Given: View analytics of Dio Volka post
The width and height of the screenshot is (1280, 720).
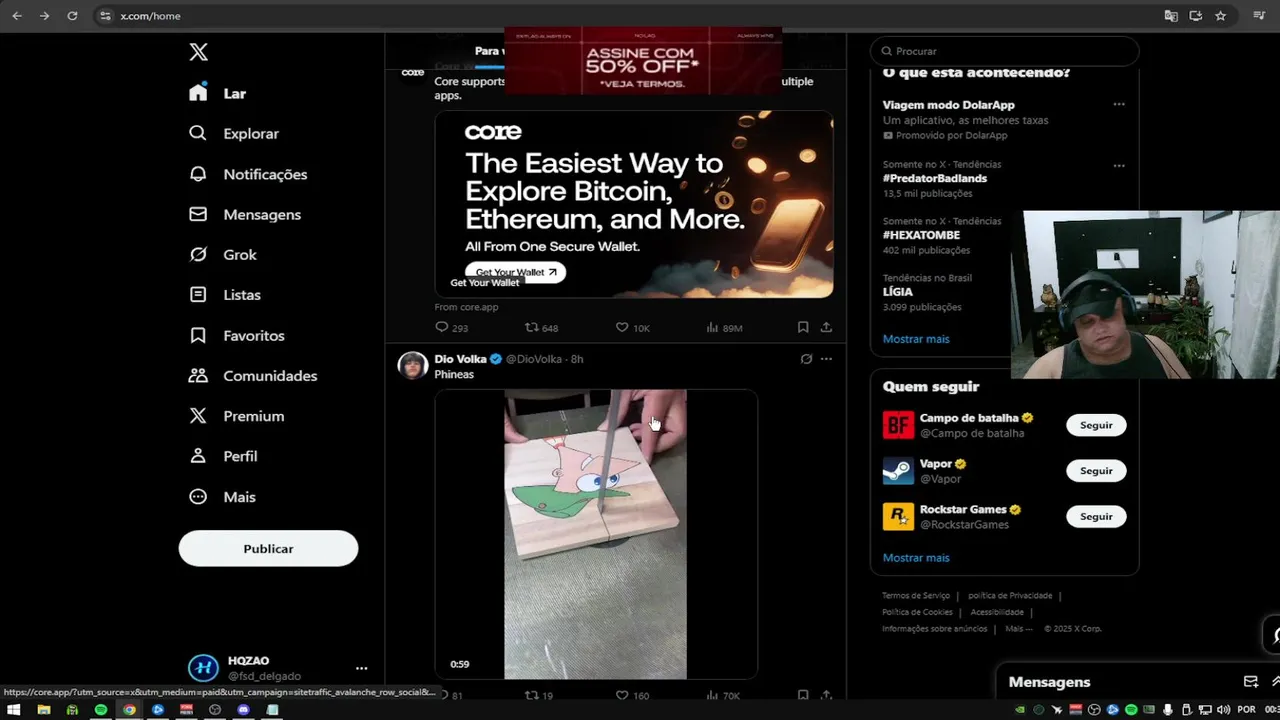Looking at the screenshot, I should pyautogui.click(x=723, y=695).
